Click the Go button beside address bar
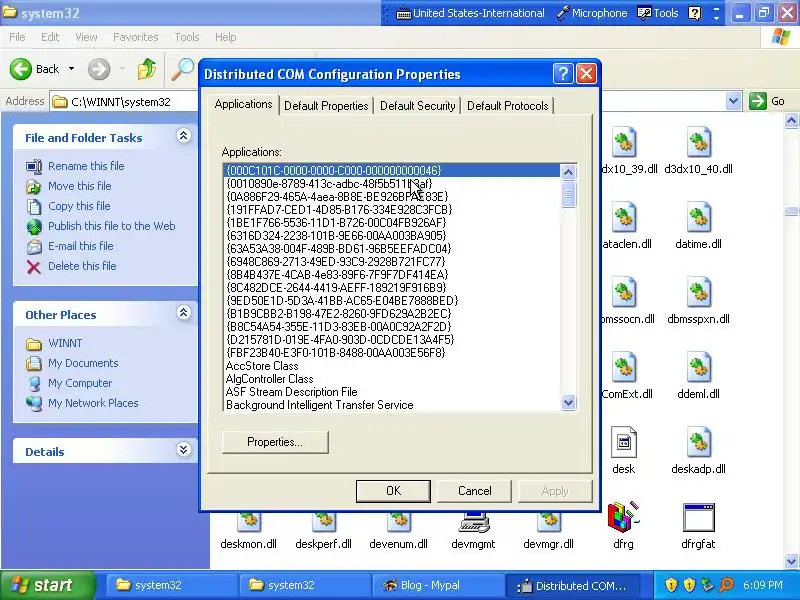The image size is (800, 600). 766,101
